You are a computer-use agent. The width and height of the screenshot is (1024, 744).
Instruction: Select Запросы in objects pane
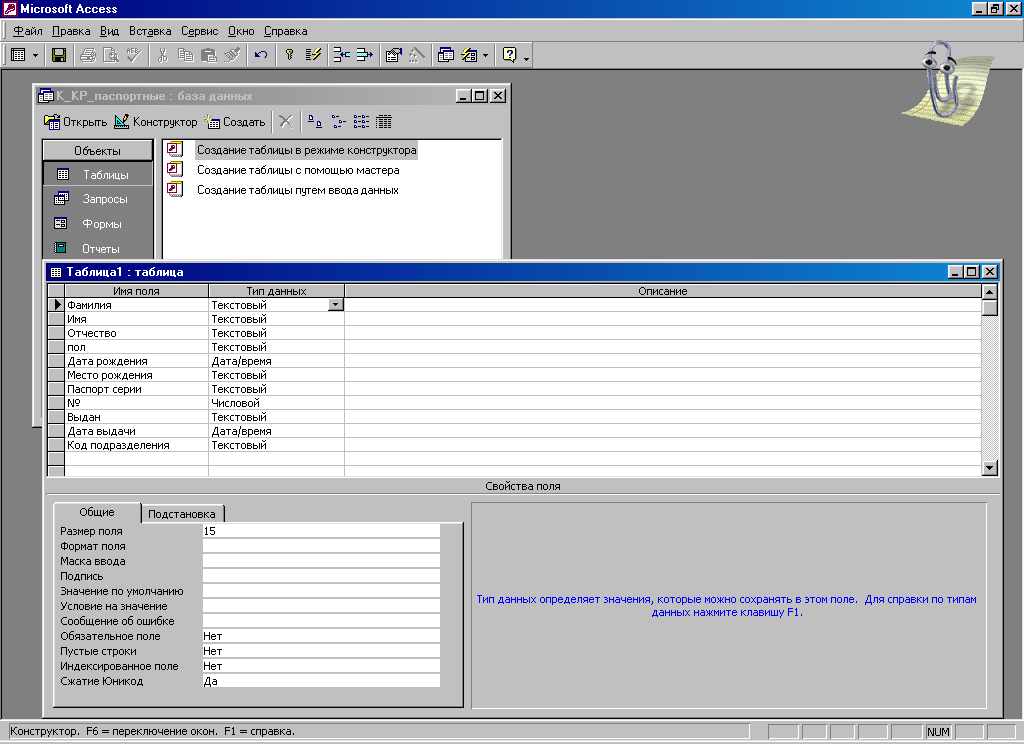coord(98,199)
